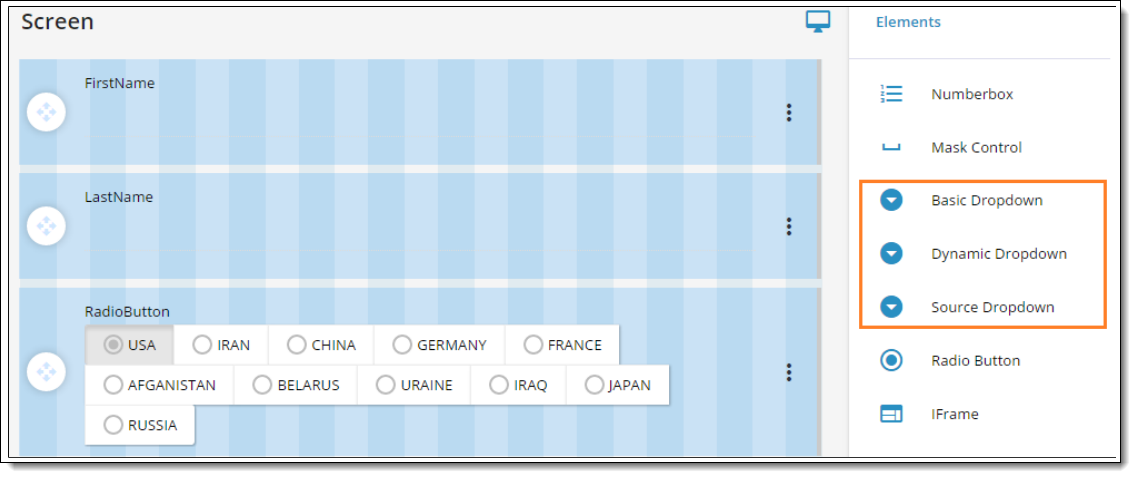1136x478 pixels.
Task: Select the Mask Control element icon
Action: [x=891, y=148]
